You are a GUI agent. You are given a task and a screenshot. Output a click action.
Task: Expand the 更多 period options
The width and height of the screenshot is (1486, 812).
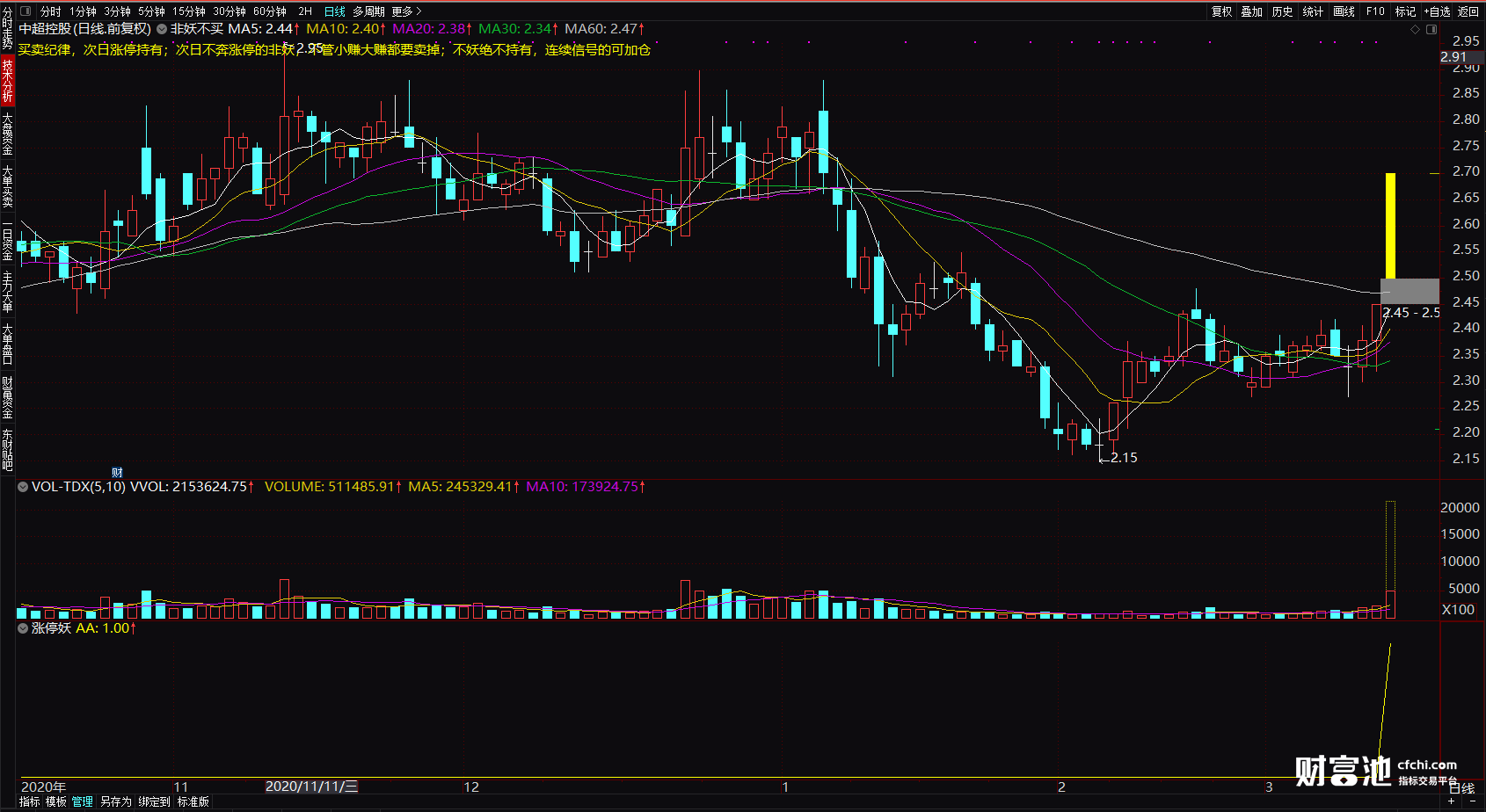[407, 11]
